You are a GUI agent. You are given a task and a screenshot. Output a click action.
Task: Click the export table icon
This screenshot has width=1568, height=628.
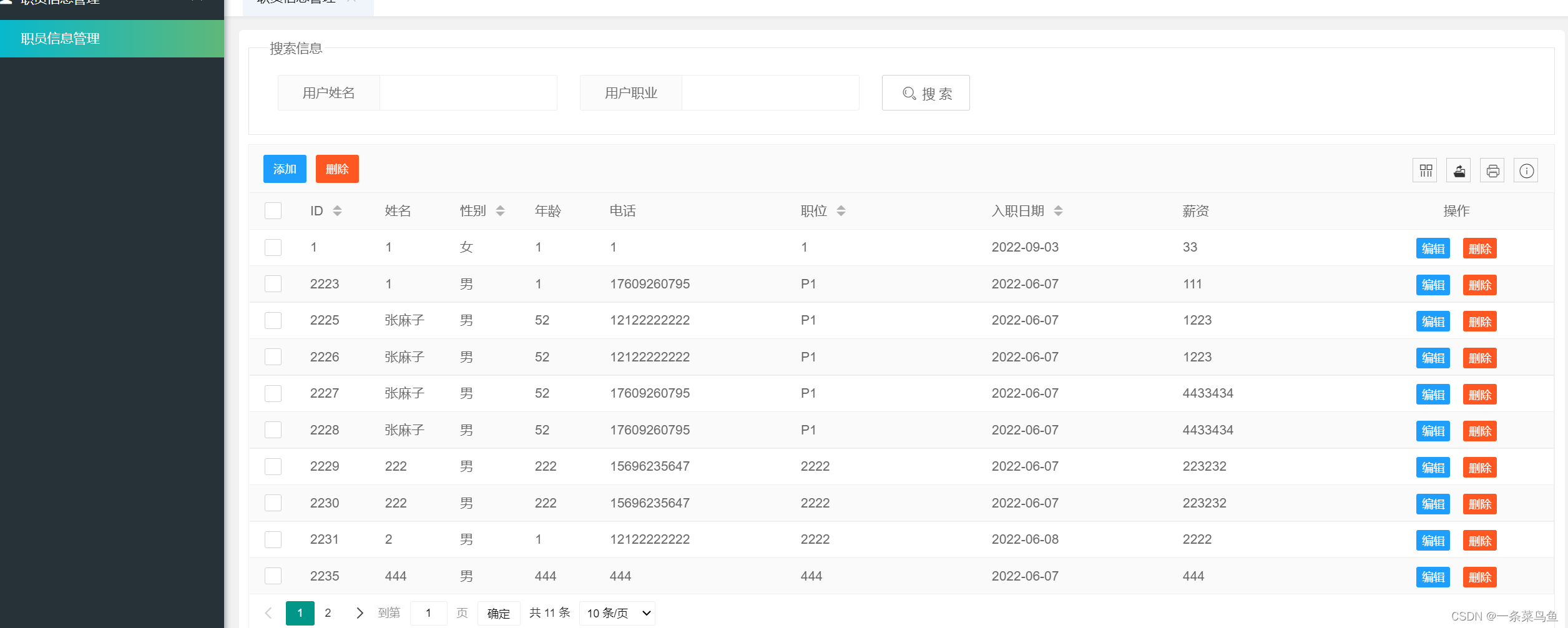click(x=1459, y=170)
